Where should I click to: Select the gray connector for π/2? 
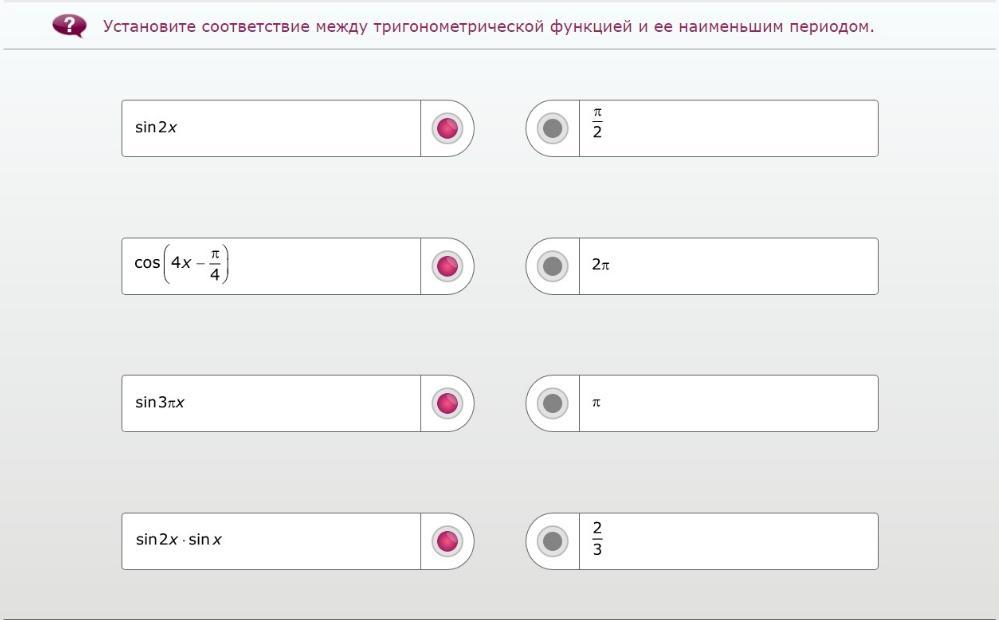[x=552, y=128]
